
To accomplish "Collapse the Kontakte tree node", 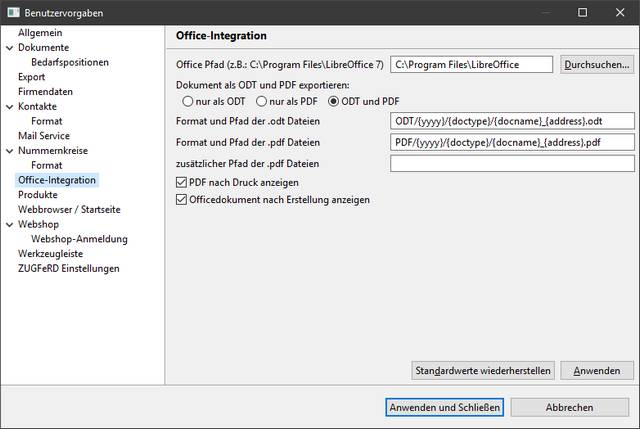I will pyautogui.click(x=9, y=107).
